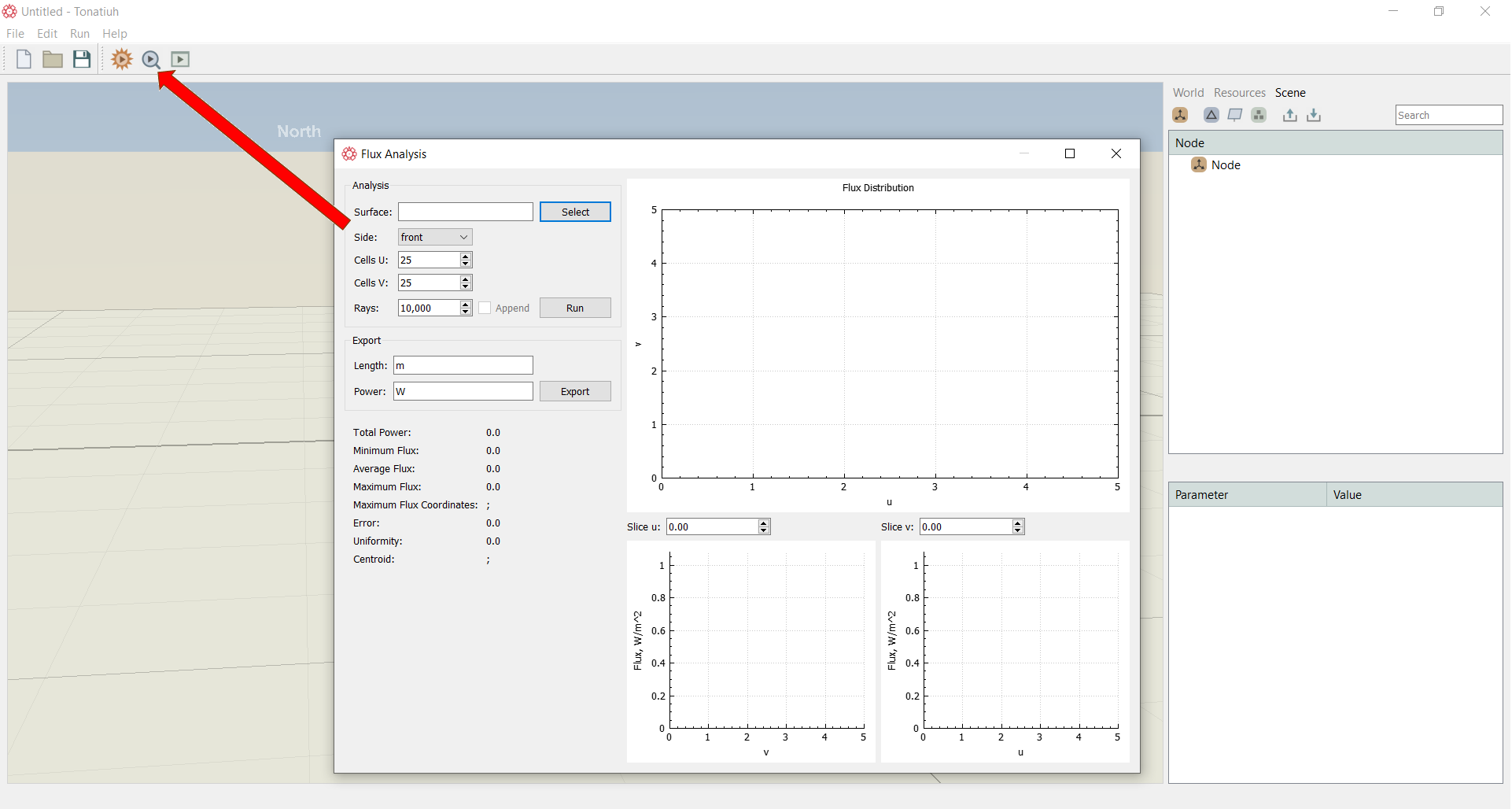Increase the Cells U value with the up arrow

tap(466, 256)
